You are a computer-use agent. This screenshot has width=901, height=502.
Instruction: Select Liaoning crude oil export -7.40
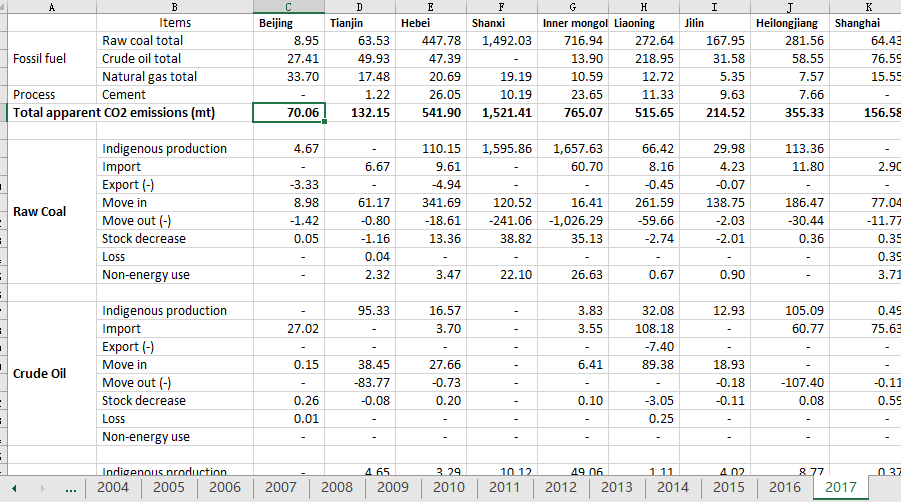[644, 347]
